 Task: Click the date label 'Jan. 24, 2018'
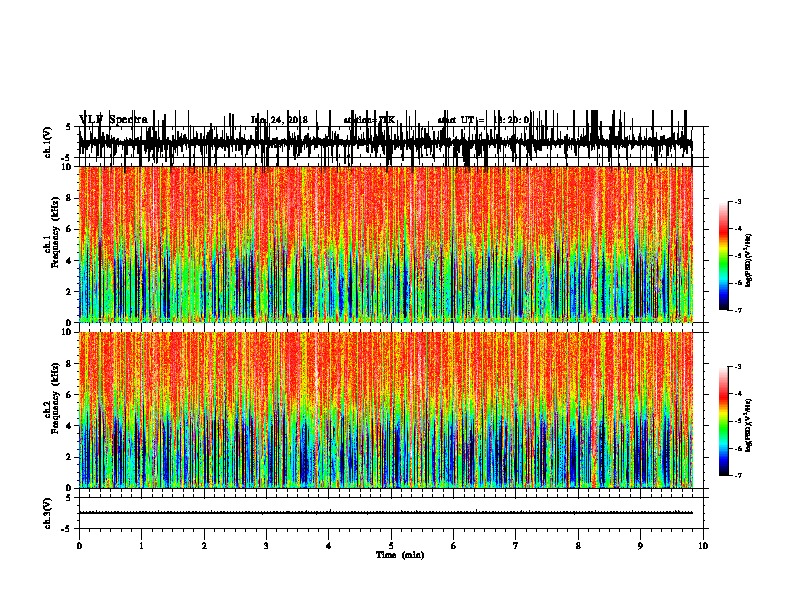pos(279,120)
